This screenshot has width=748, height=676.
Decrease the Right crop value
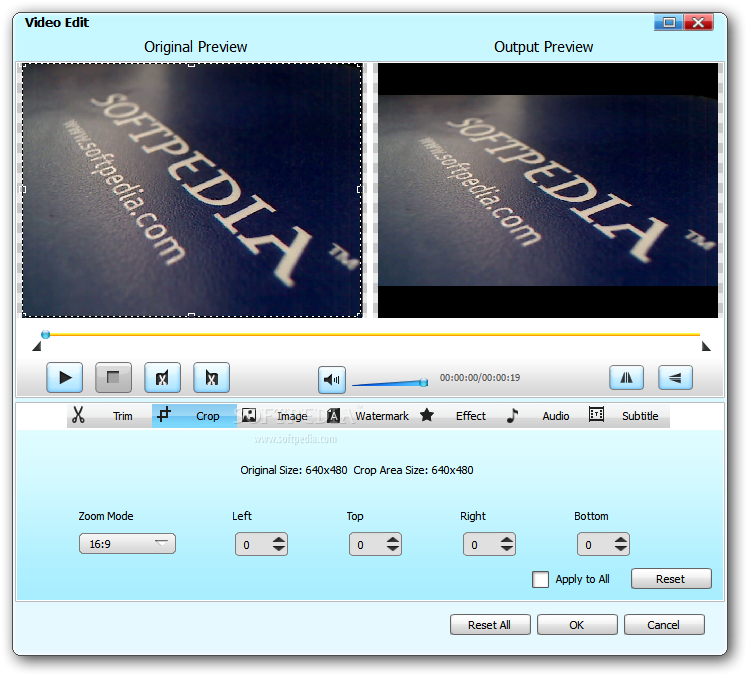pos(507,549)
